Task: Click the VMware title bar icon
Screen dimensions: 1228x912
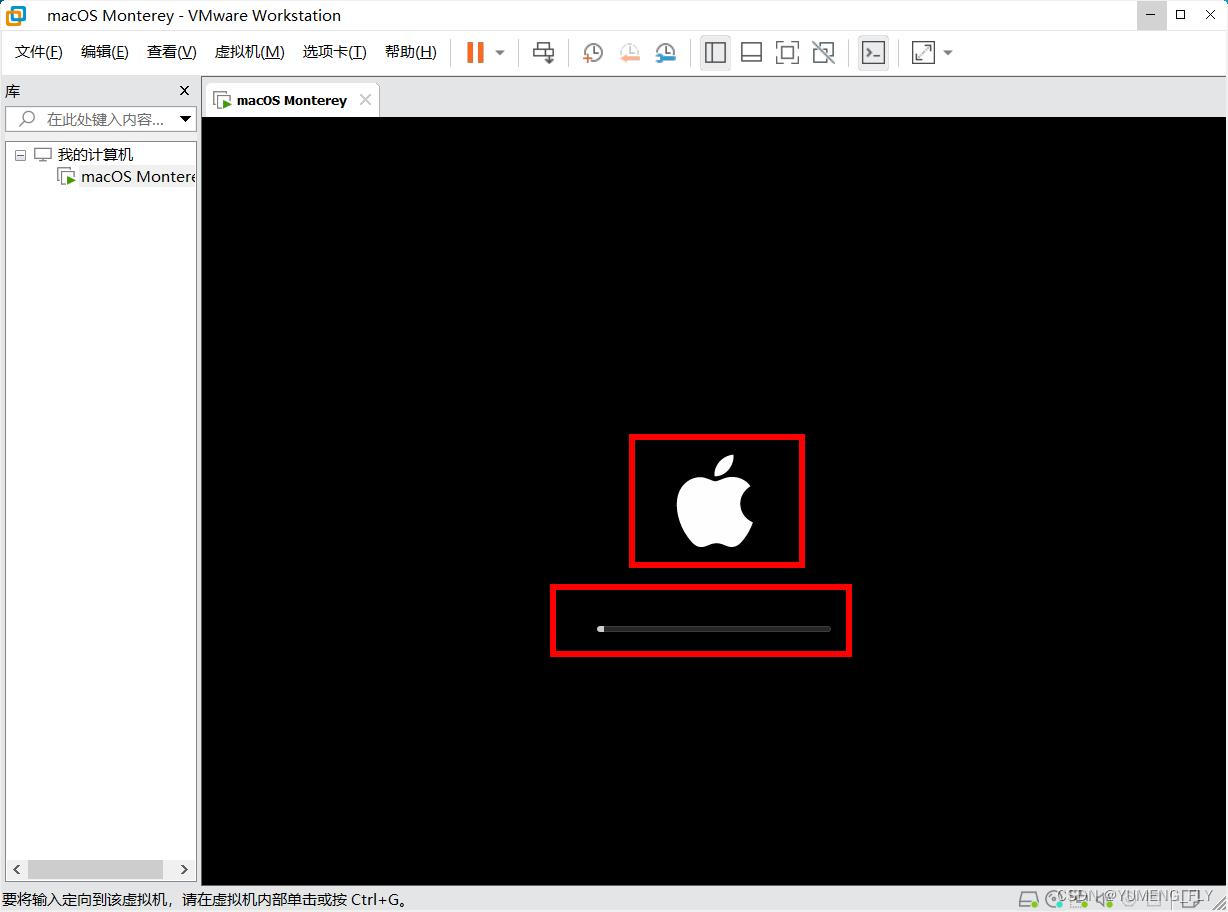Action: (16, 15)
